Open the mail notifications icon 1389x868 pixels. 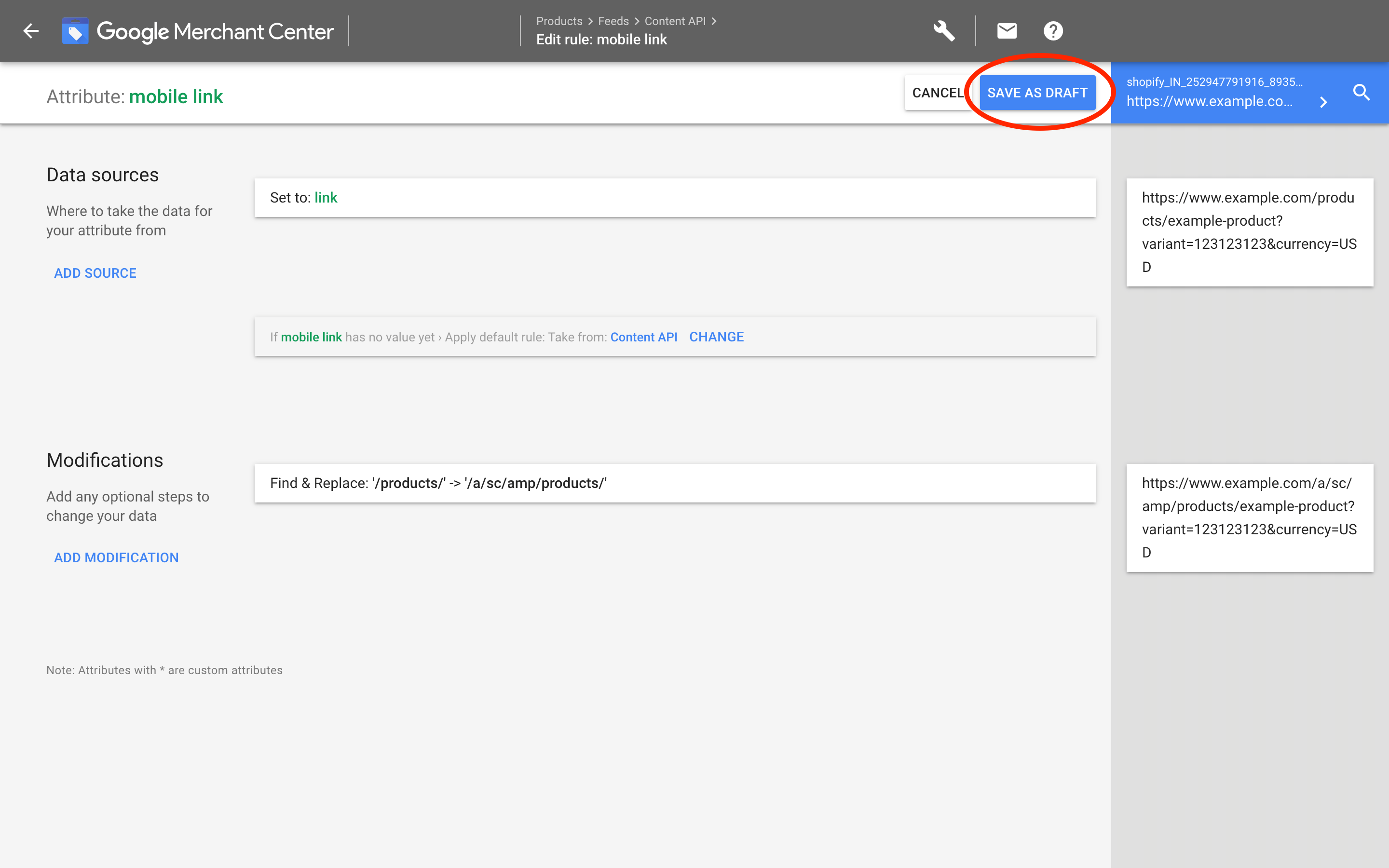click(x=1007, y=31)
